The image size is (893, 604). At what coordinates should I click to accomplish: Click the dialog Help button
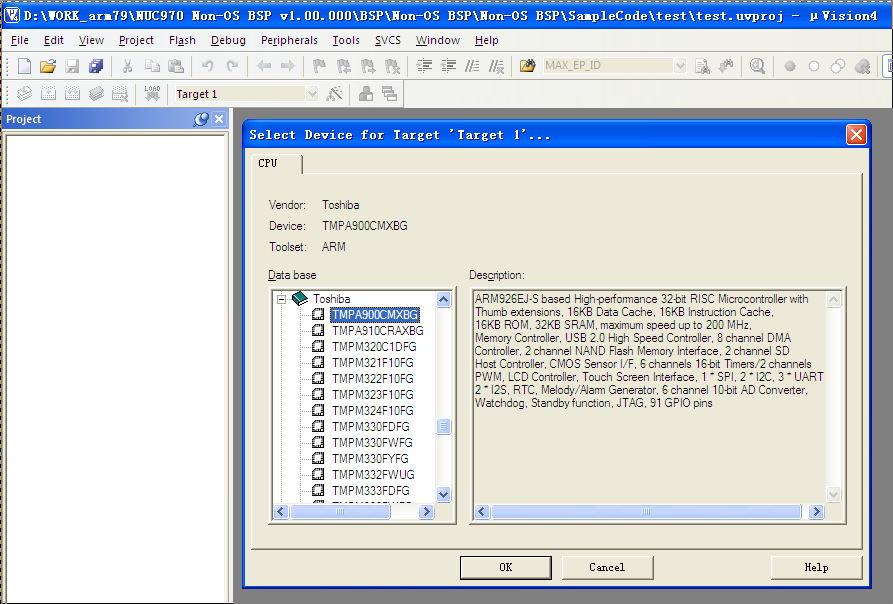click(816, 567)
